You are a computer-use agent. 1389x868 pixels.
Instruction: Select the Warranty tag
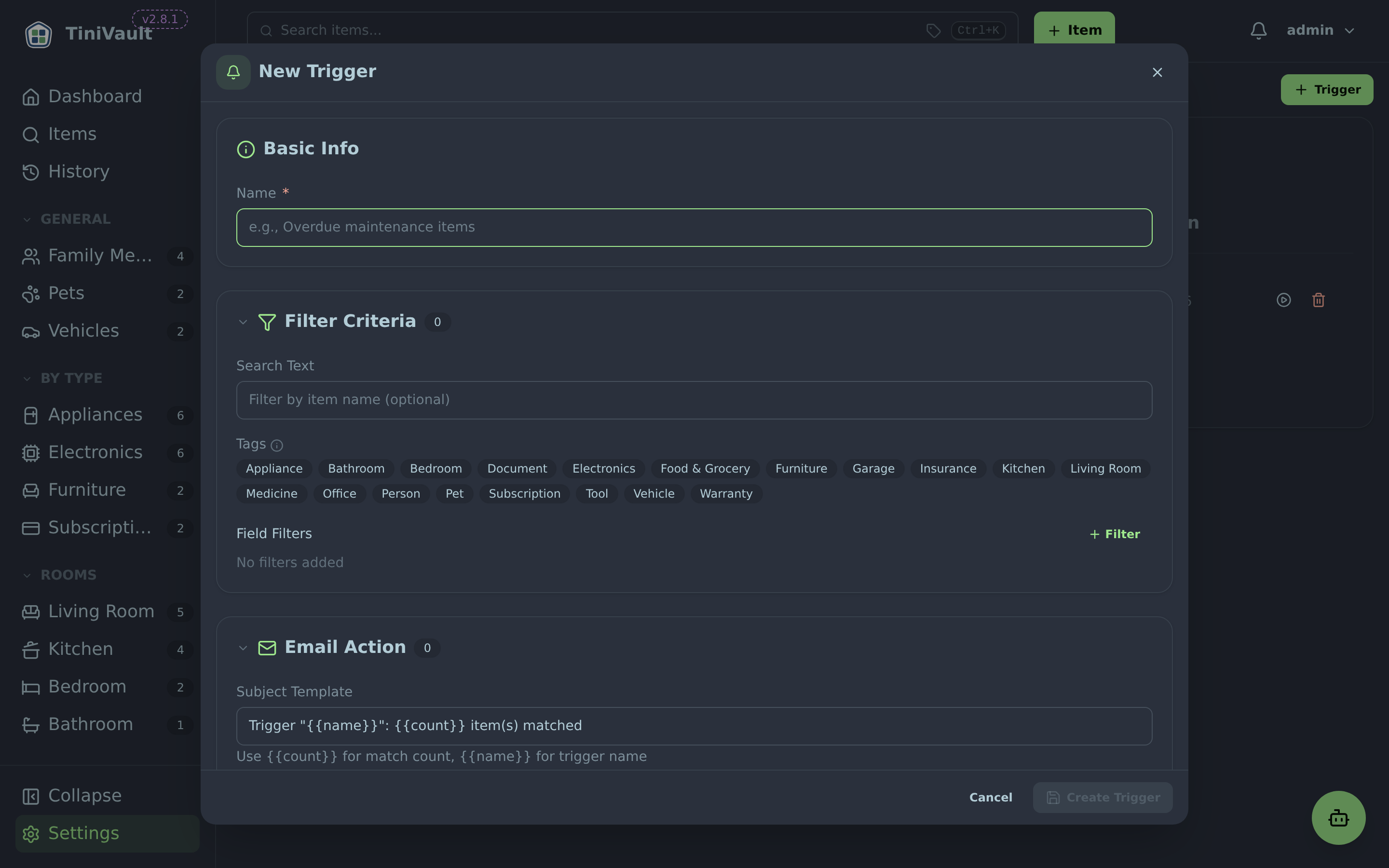(726, 494)
